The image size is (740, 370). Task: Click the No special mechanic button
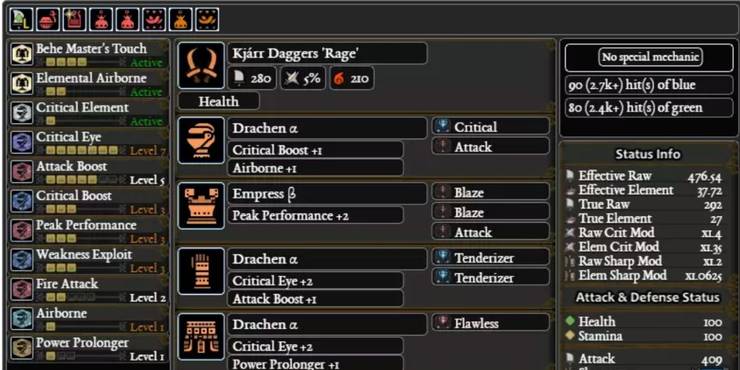pos(650,57)
